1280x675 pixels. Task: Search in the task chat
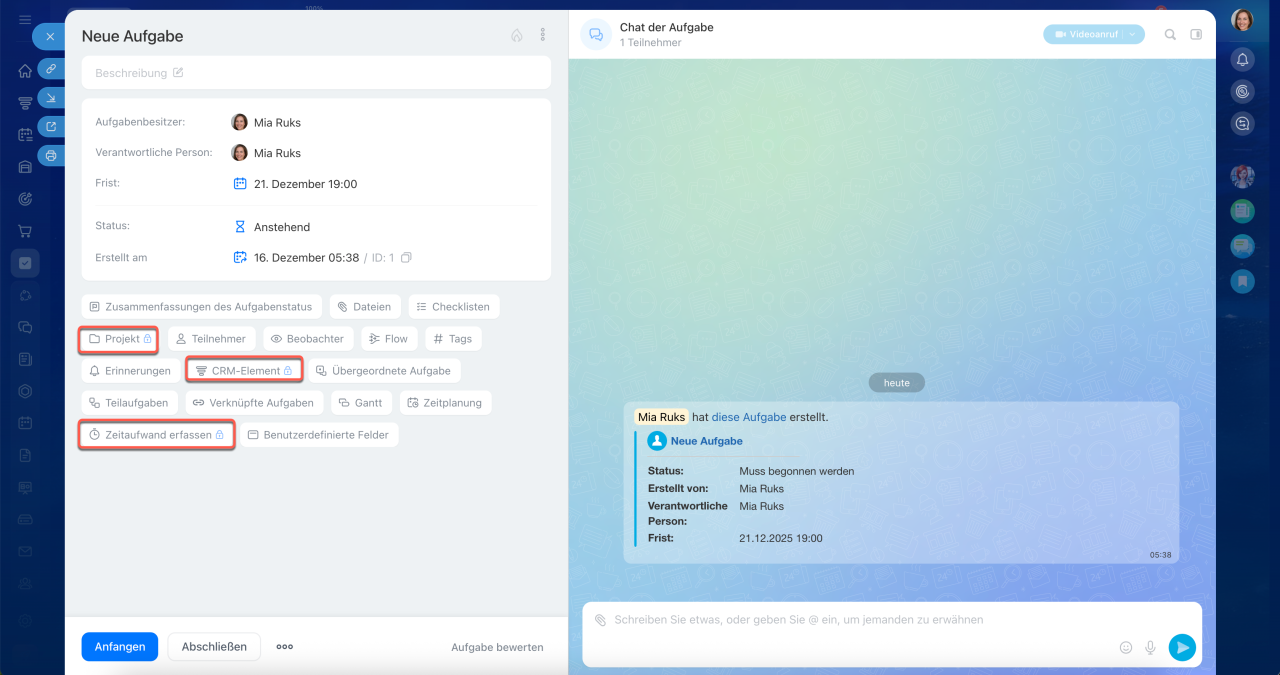pos(1170,34)
